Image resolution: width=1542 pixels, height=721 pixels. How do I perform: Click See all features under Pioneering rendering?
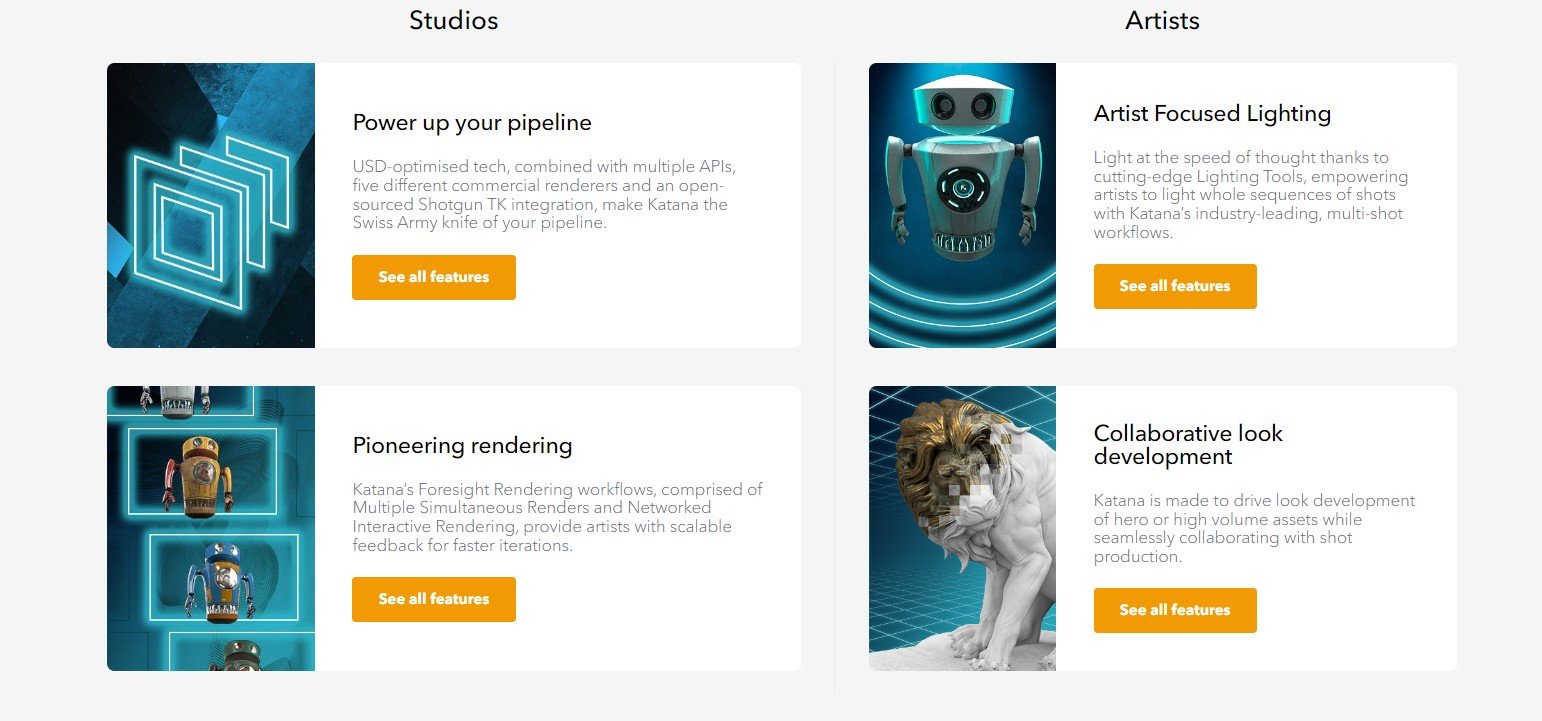point(434,599)
